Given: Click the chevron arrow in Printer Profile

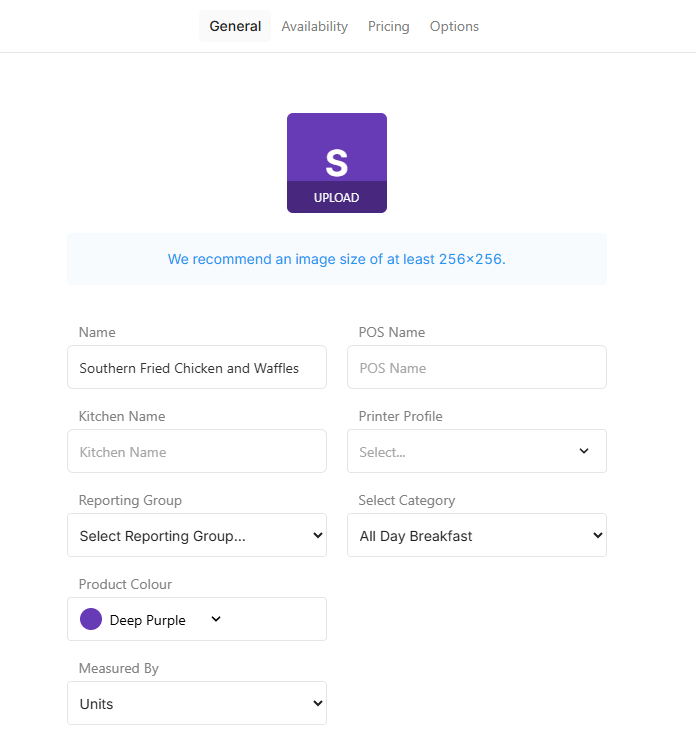Looking at the screenshot, I should click(x=584, y=451).
